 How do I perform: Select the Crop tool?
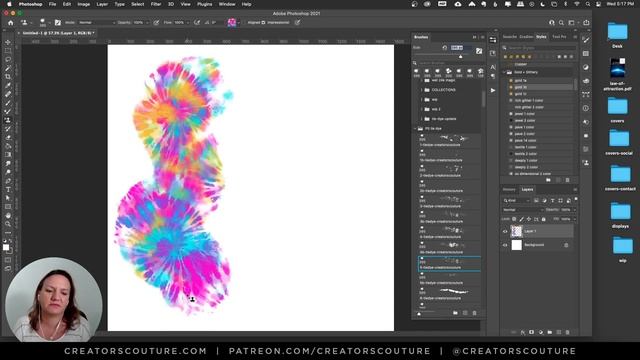[8, 76]
